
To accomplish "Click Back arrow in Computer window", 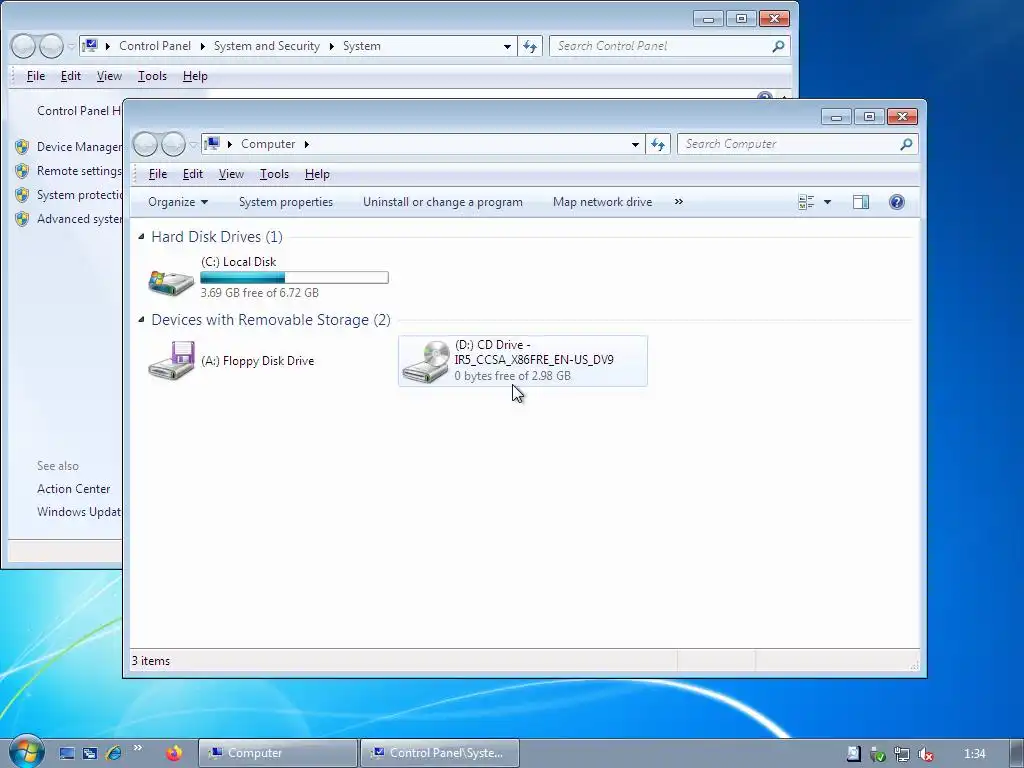I will click(x=146, y=144).
